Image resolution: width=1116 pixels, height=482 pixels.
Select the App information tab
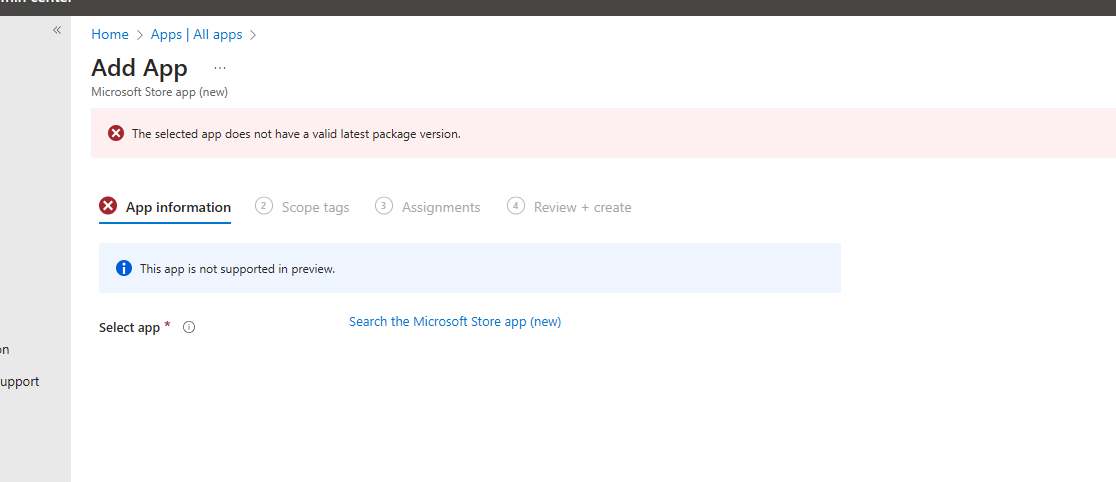[165, 207]
